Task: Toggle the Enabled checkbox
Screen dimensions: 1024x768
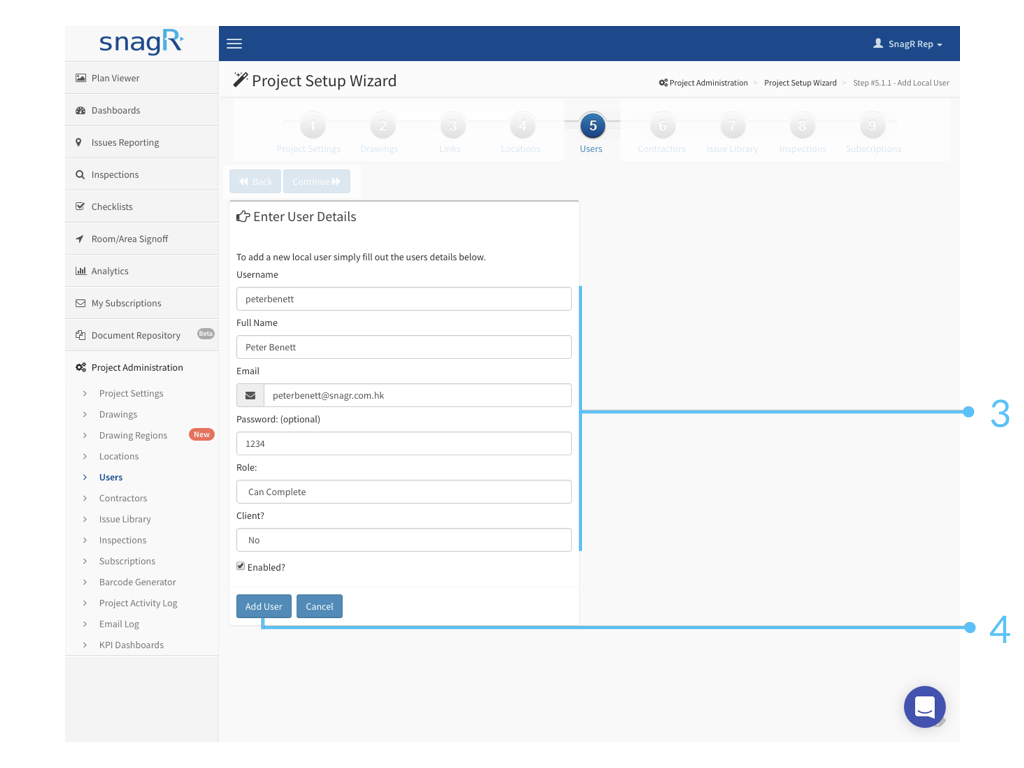Action: pyautogui.click(x=240, y=566)
